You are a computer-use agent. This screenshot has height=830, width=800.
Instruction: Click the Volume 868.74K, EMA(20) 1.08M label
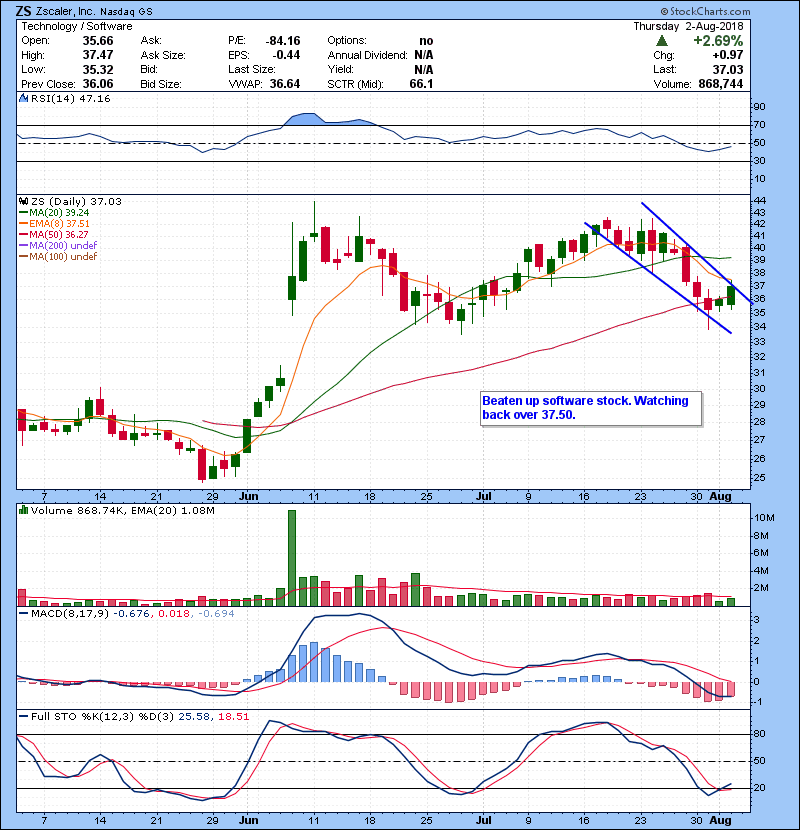tap(123, 511)
